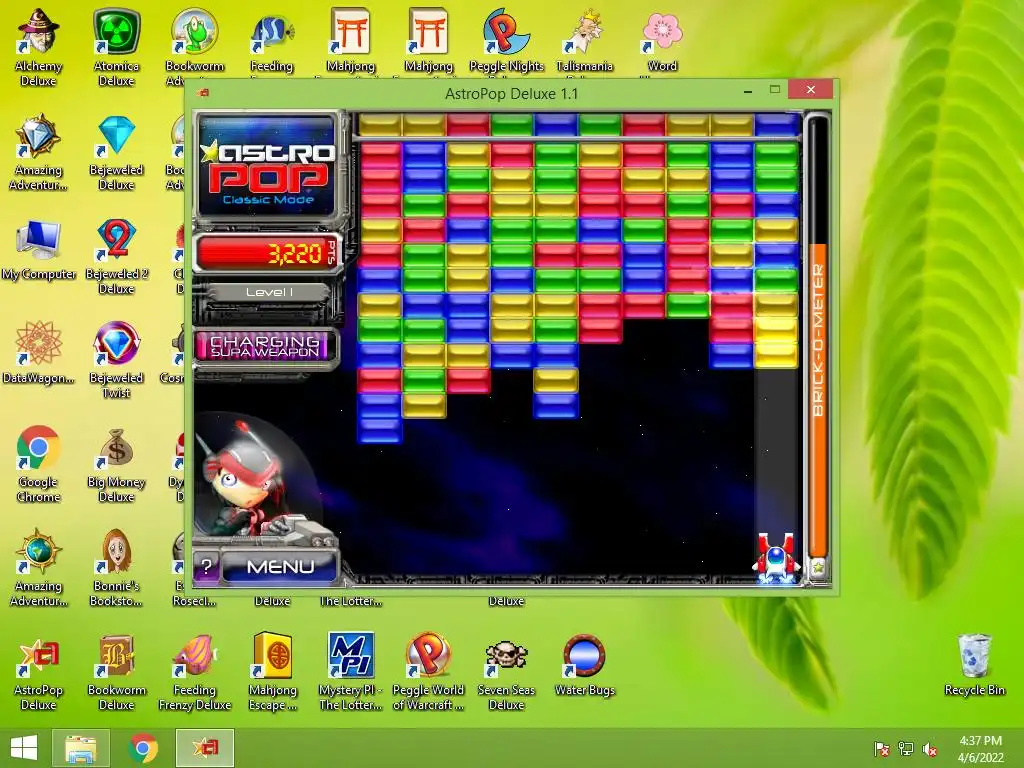The height and width of the screenshot is (768, 1024).
Task: Open File Explorer from the taskbar
Action: 81,748
